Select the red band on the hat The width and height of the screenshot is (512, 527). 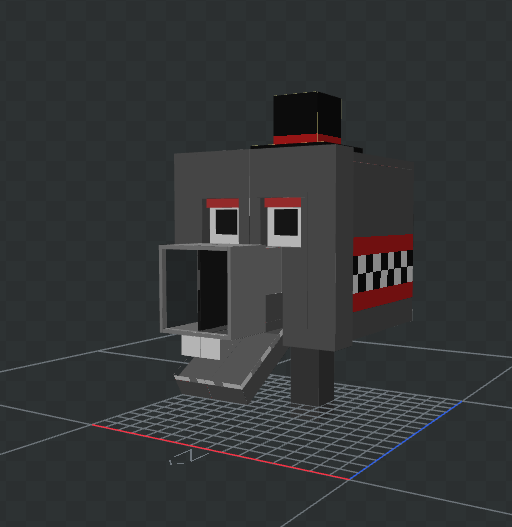[x=307, y=139]
